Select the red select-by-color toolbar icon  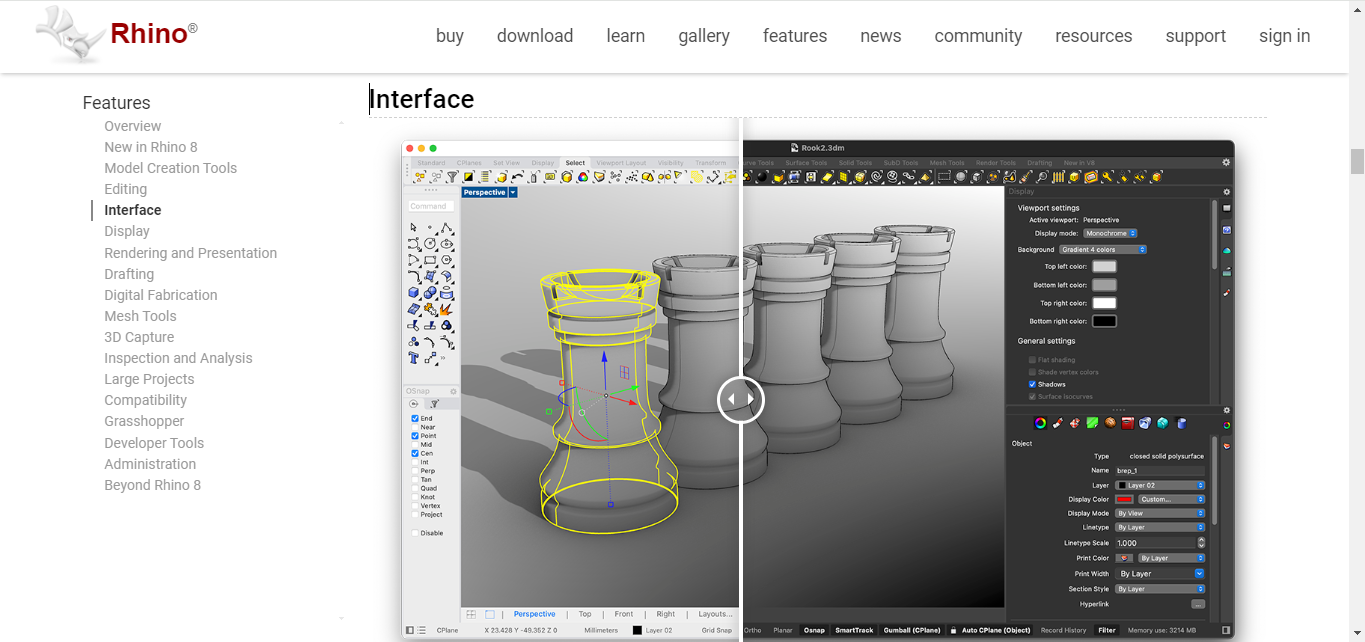(x=582, y=178)
